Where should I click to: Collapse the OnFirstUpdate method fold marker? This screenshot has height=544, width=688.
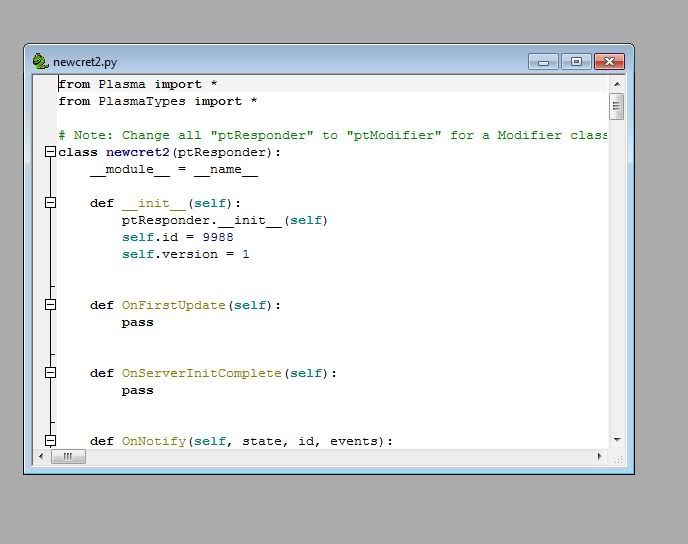click(50, 304)
